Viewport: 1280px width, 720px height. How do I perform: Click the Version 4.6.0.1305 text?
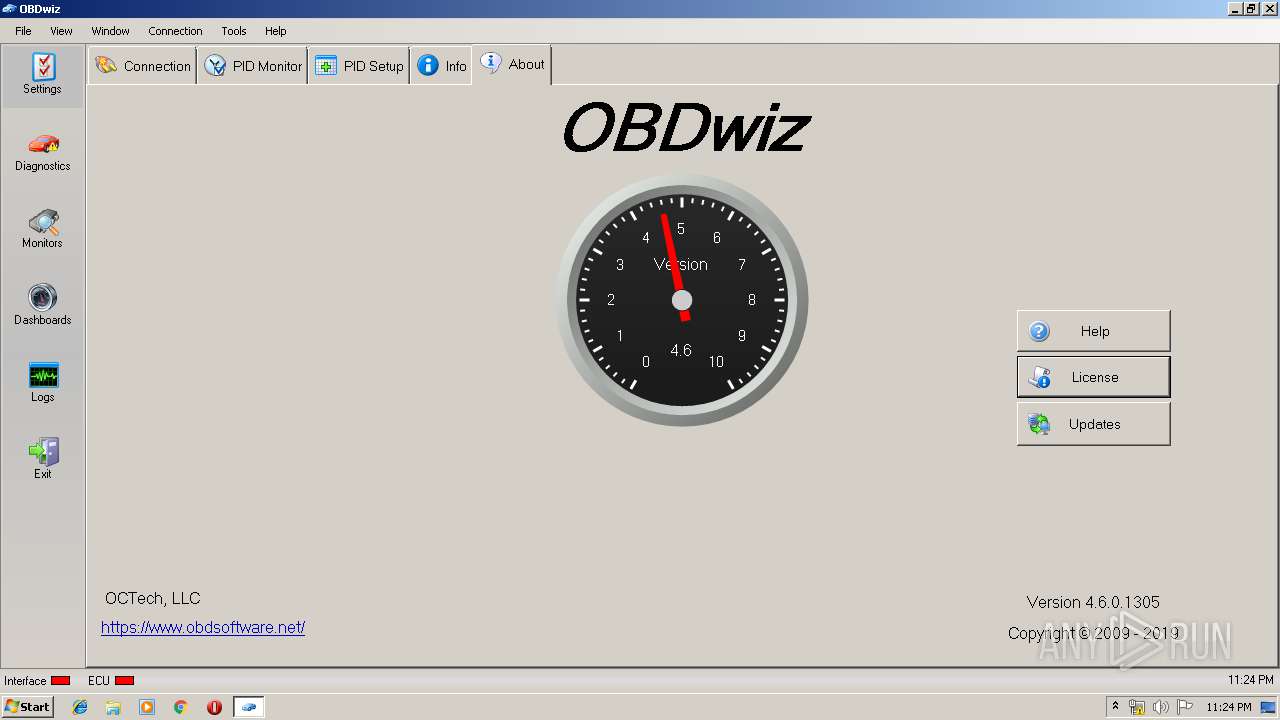[x=1093, y=602]
